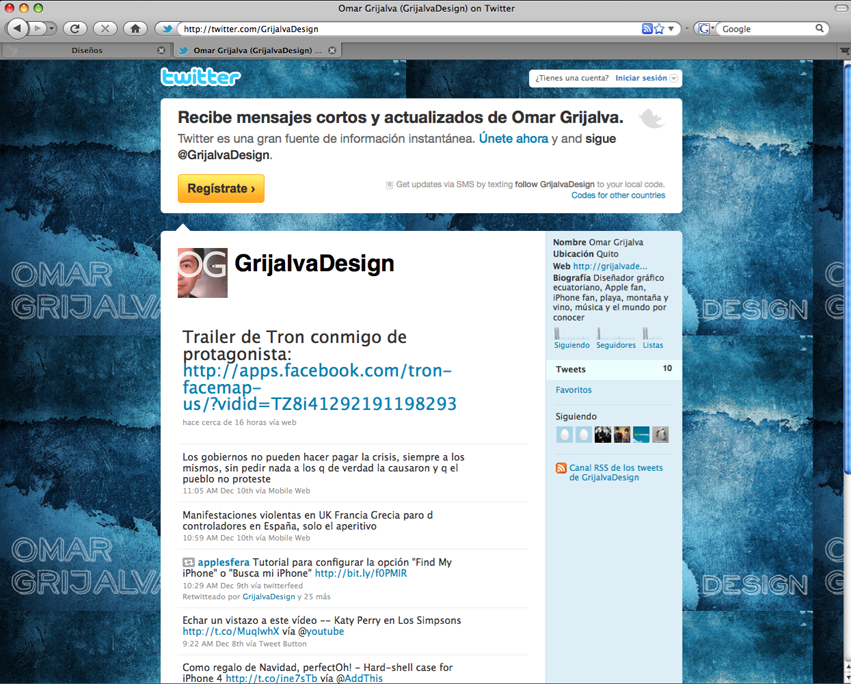851x684 pixels.
Task: Follow the Únete ahora link
Action: tap(513, 139)
